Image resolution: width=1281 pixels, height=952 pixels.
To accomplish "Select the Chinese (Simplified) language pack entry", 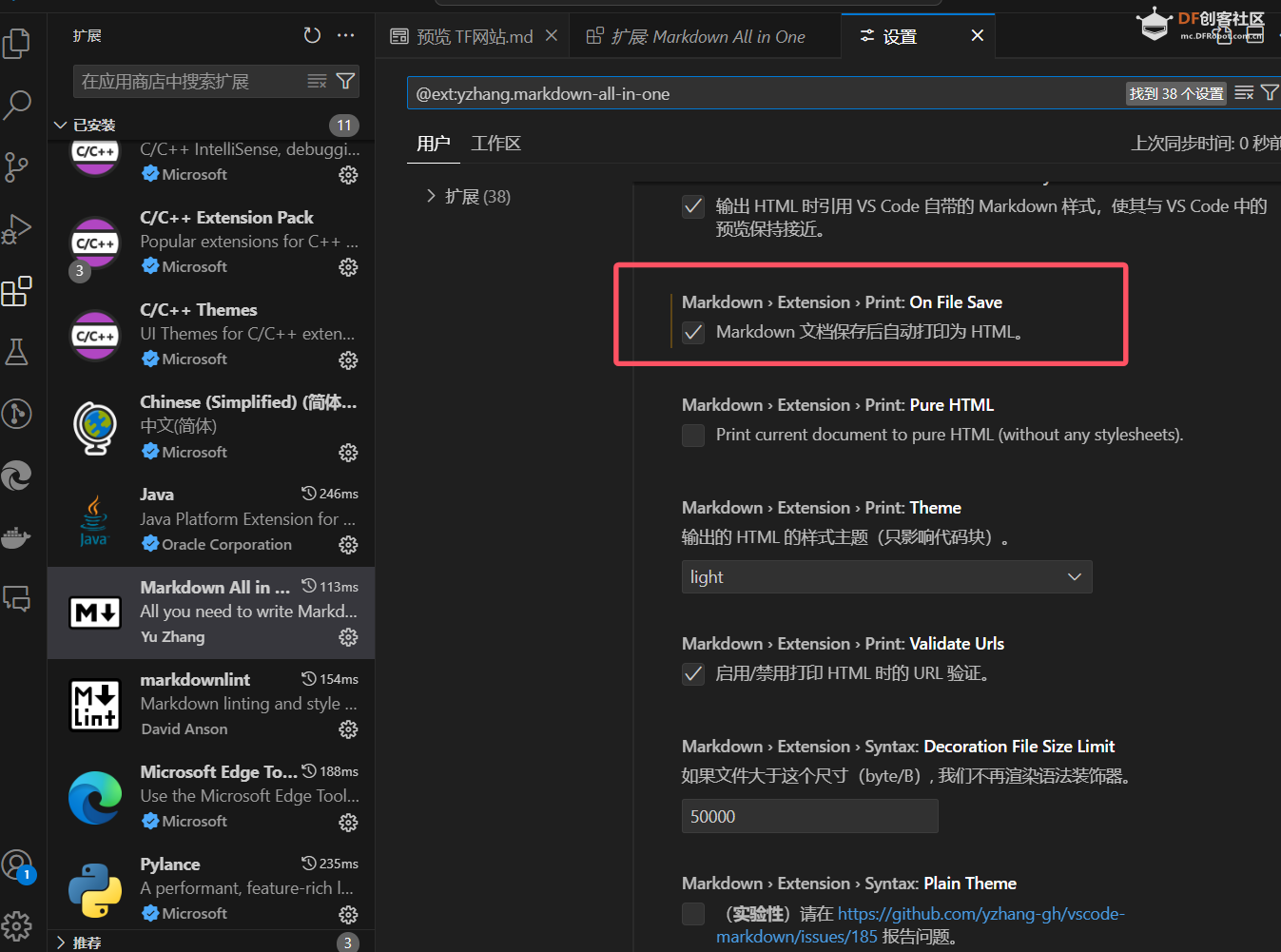I will pyautogui.click(x=211, y=428).
